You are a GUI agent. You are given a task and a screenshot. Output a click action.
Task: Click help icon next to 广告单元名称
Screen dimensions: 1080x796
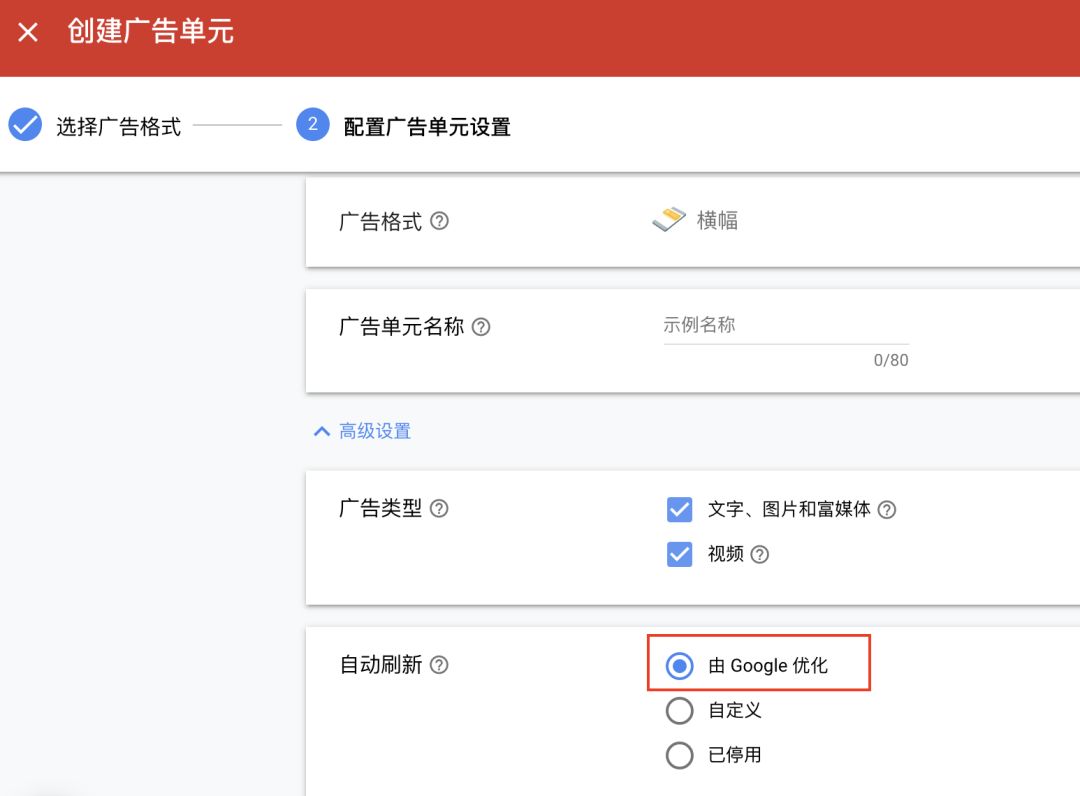(x=481, y=327)
